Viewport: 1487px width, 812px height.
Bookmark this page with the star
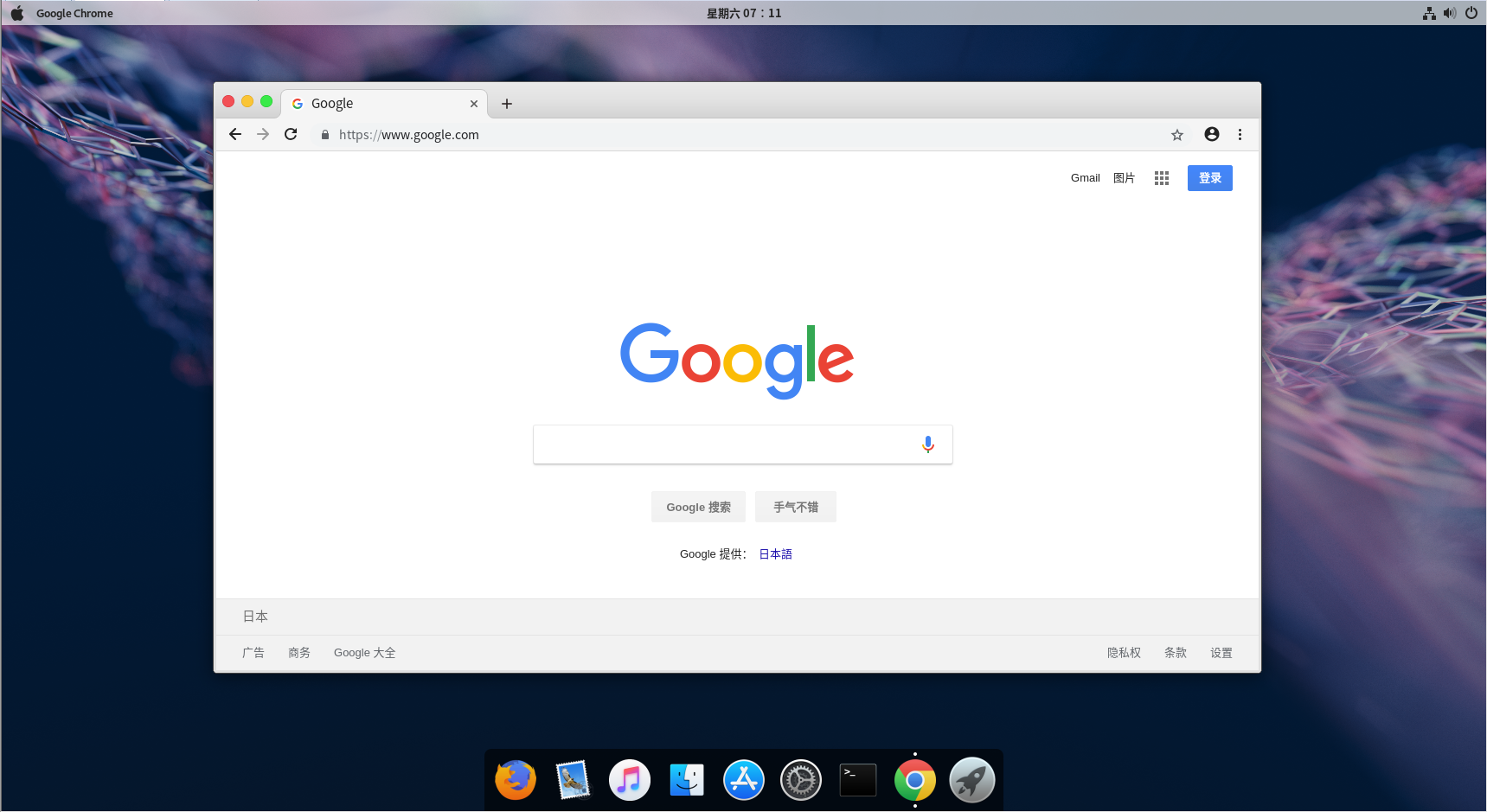coord(1177,135)
